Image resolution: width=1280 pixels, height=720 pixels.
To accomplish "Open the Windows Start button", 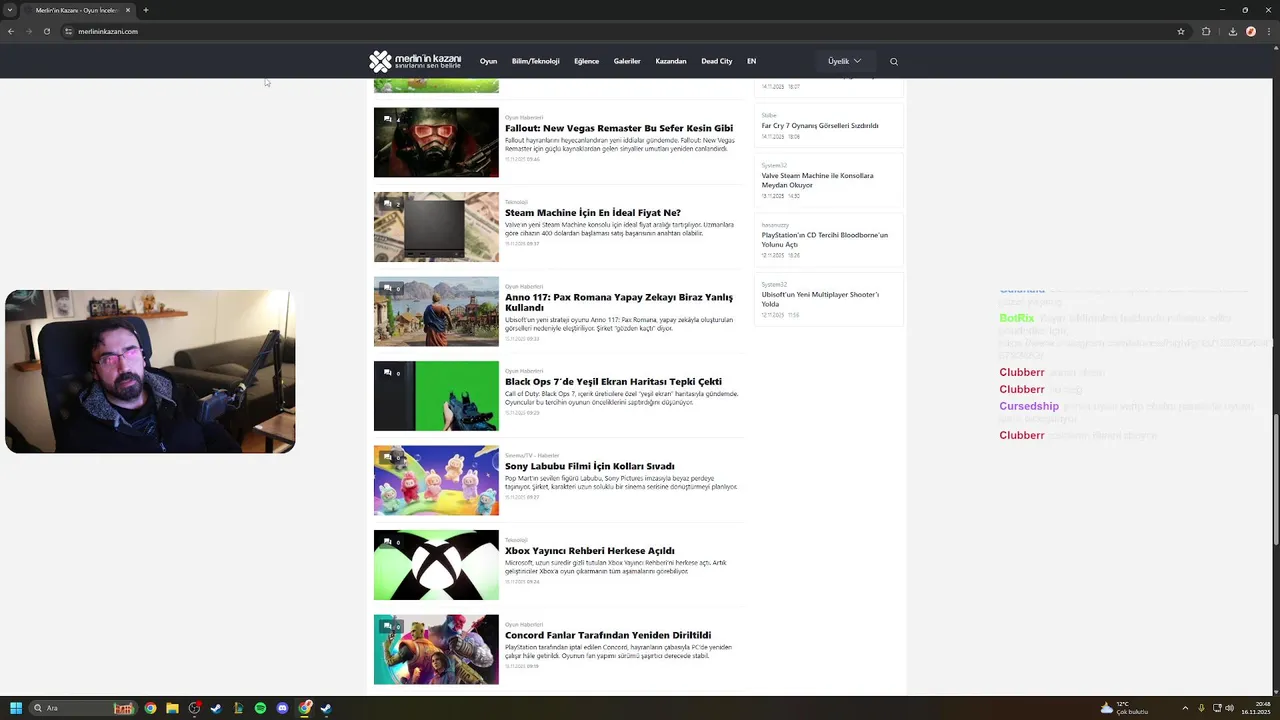I will point(16,708).
